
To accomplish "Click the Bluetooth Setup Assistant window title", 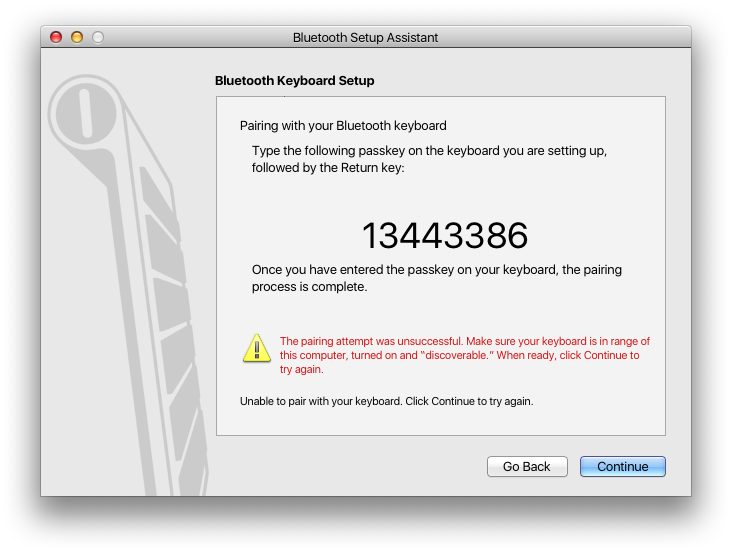I will (365, 38).
